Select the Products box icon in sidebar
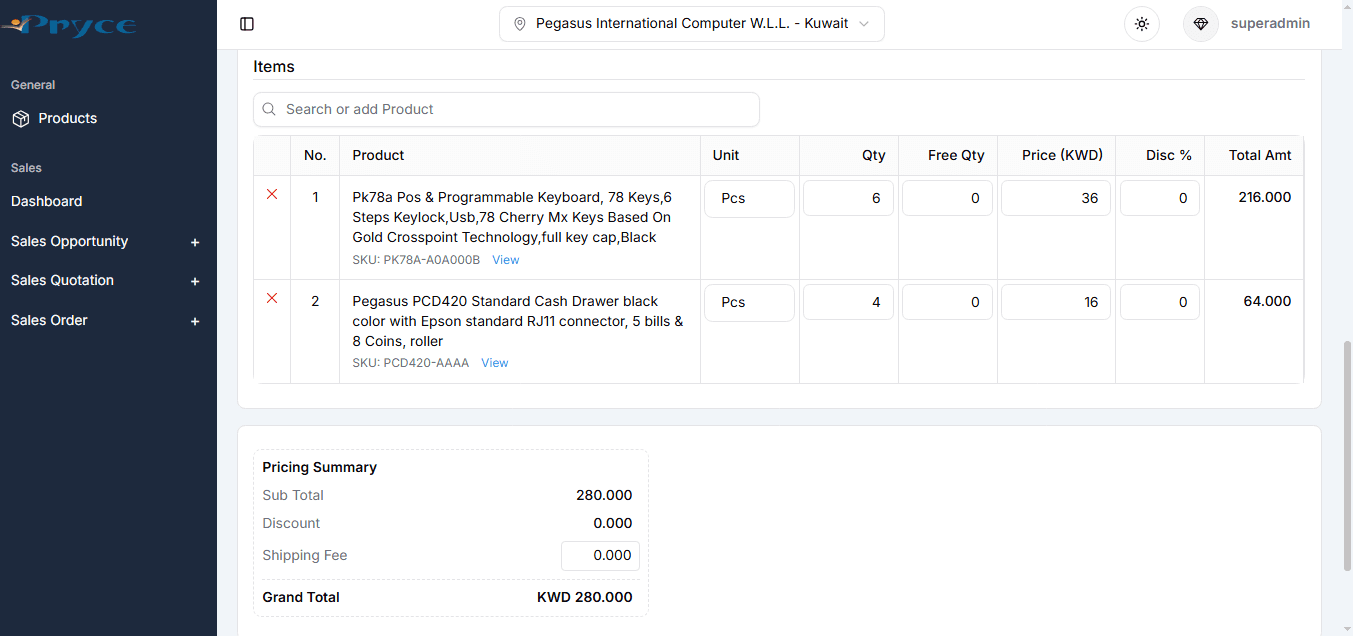This screenshot has width=1353, height=636. (x=22, y=118)
